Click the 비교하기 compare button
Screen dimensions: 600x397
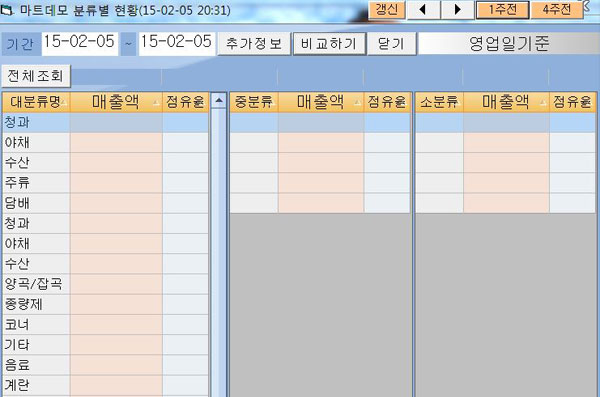coord(329,44)
